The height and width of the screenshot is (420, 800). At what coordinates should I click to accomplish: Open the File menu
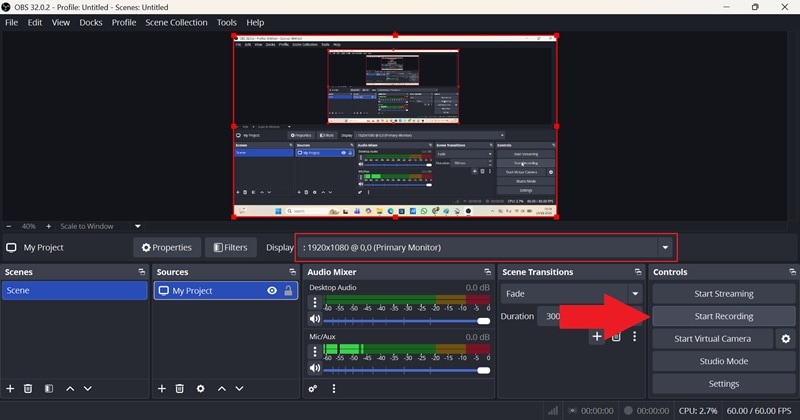11,22
